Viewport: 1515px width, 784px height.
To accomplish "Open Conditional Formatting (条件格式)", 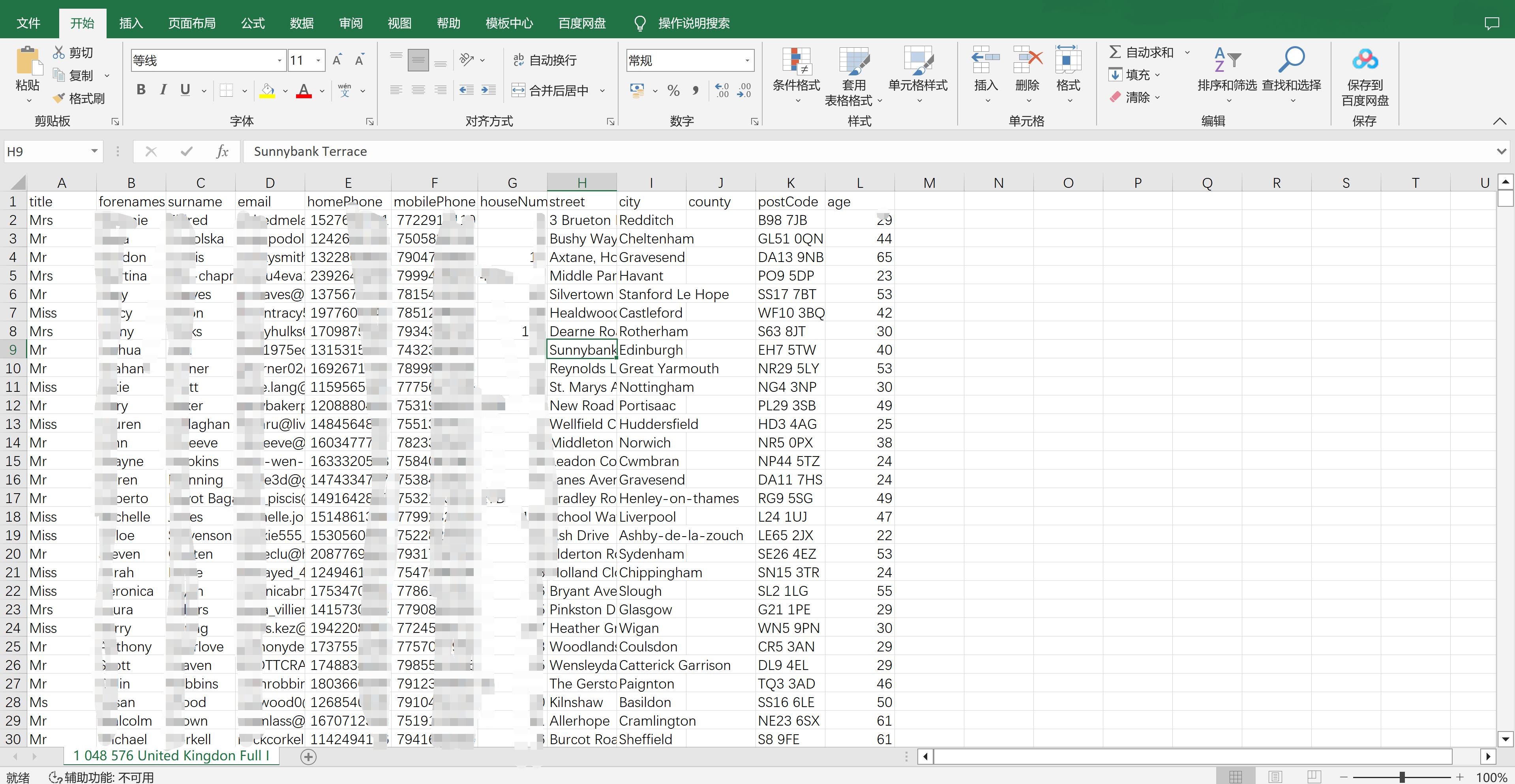I will 796,75.
